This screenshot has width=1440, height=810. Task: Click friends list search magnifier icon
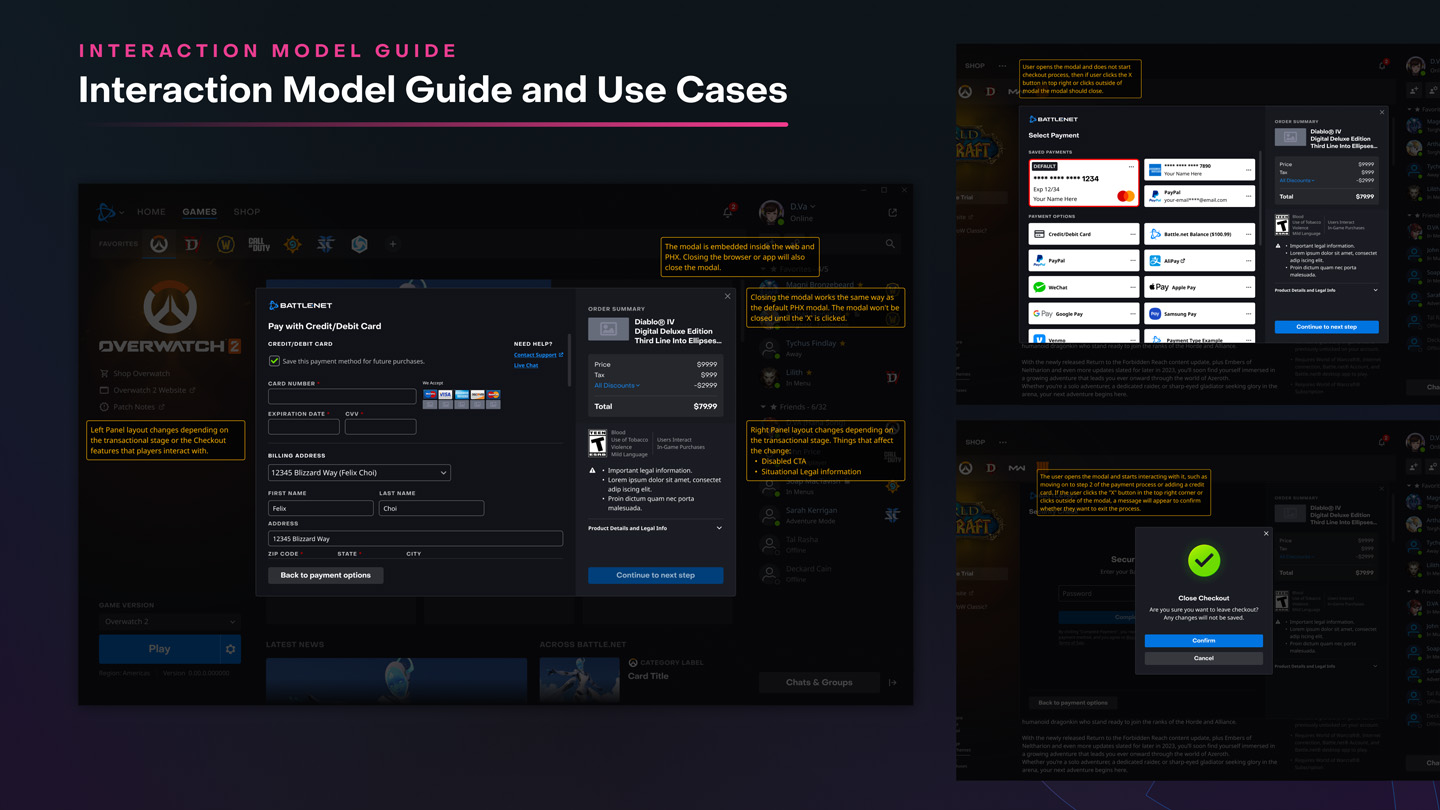coord(890,243)
